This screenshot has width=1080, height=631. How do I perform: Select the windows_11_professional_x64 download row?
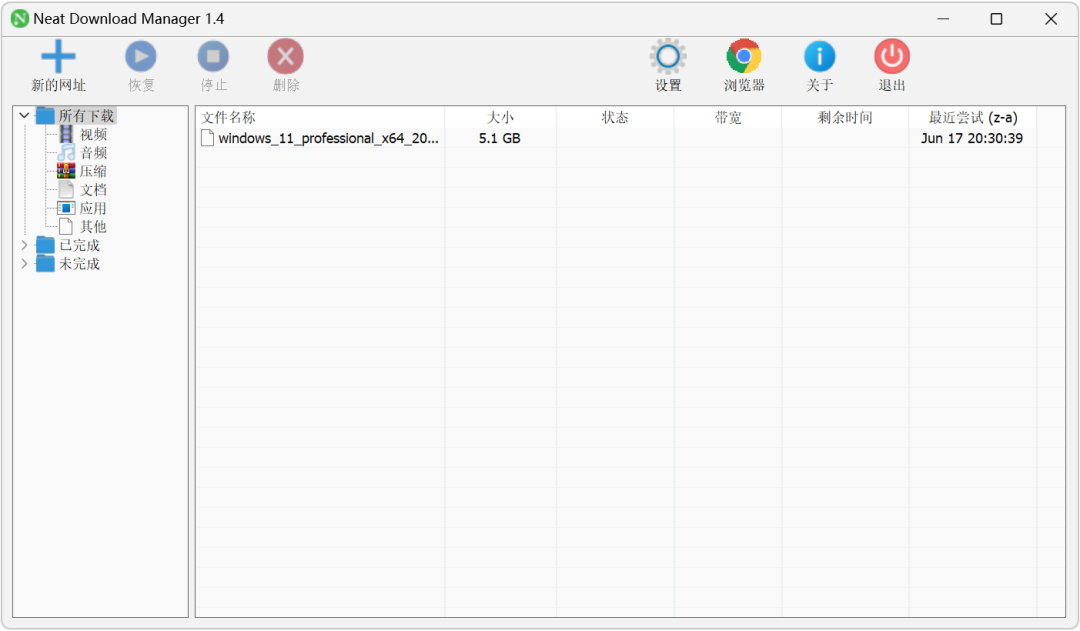point(630,138)
